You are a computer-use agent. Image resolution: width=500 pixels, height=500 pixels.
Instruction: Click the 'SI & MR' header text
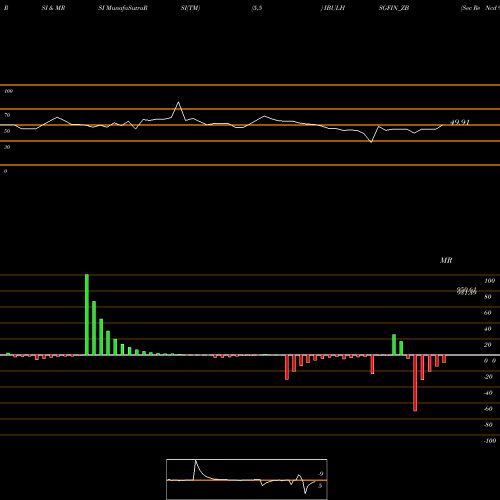click(53, 8)
